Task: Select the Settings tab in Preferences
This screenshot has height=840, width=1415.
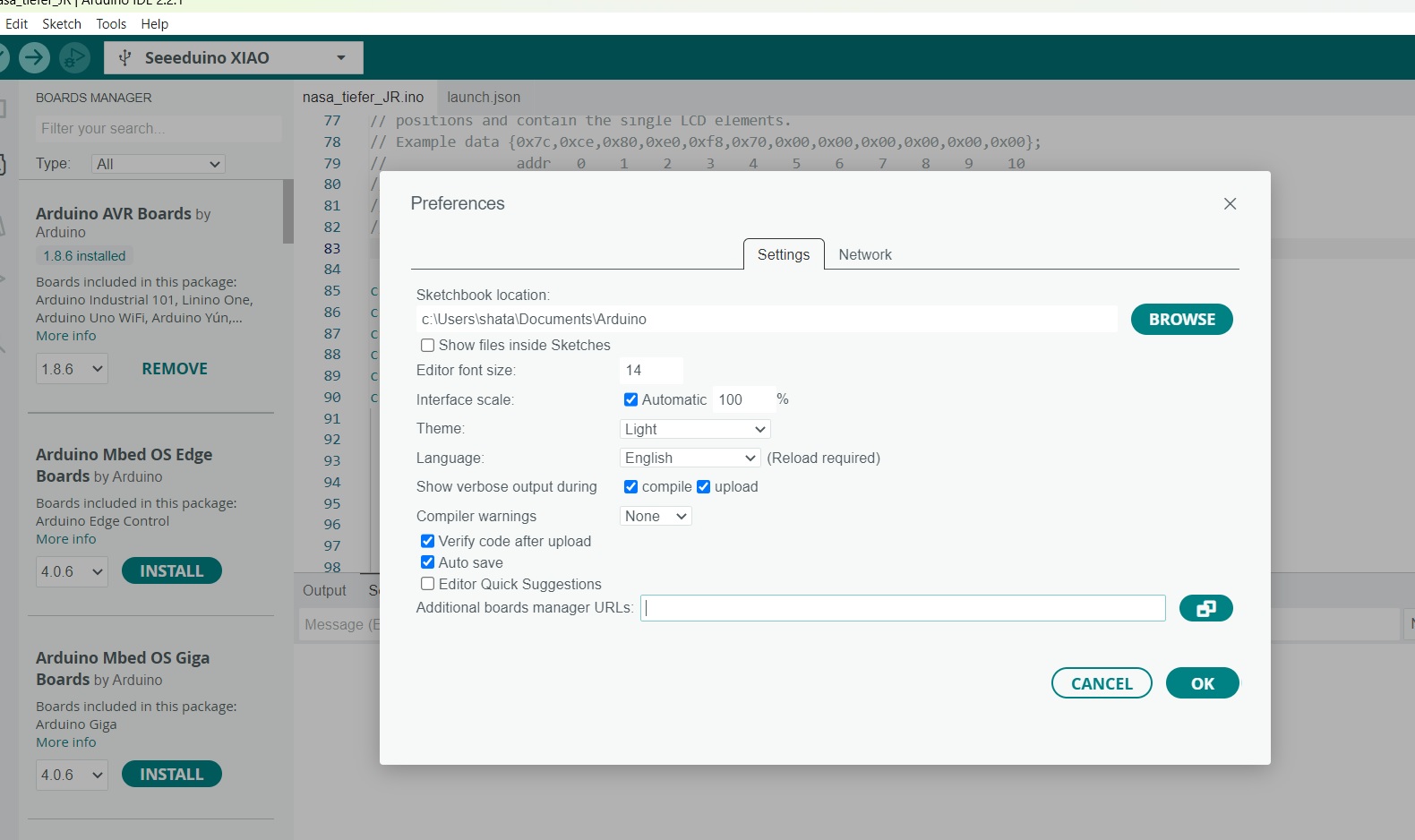Action: [x=784, y=254]
